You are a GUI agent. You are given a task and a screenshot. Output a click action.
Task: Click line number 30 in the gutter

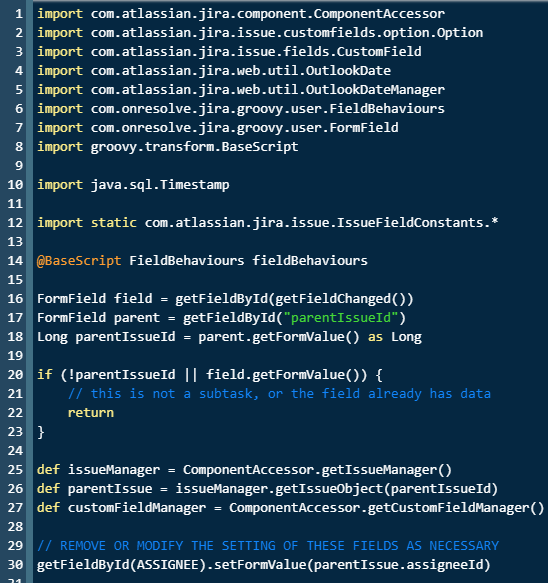(15, 565)
